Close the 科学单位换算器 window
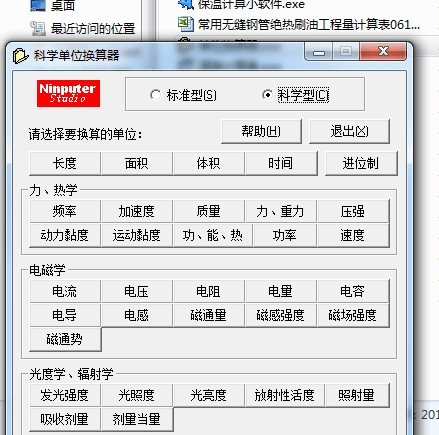Screen dimensions: 439x435 coord(383,52)
